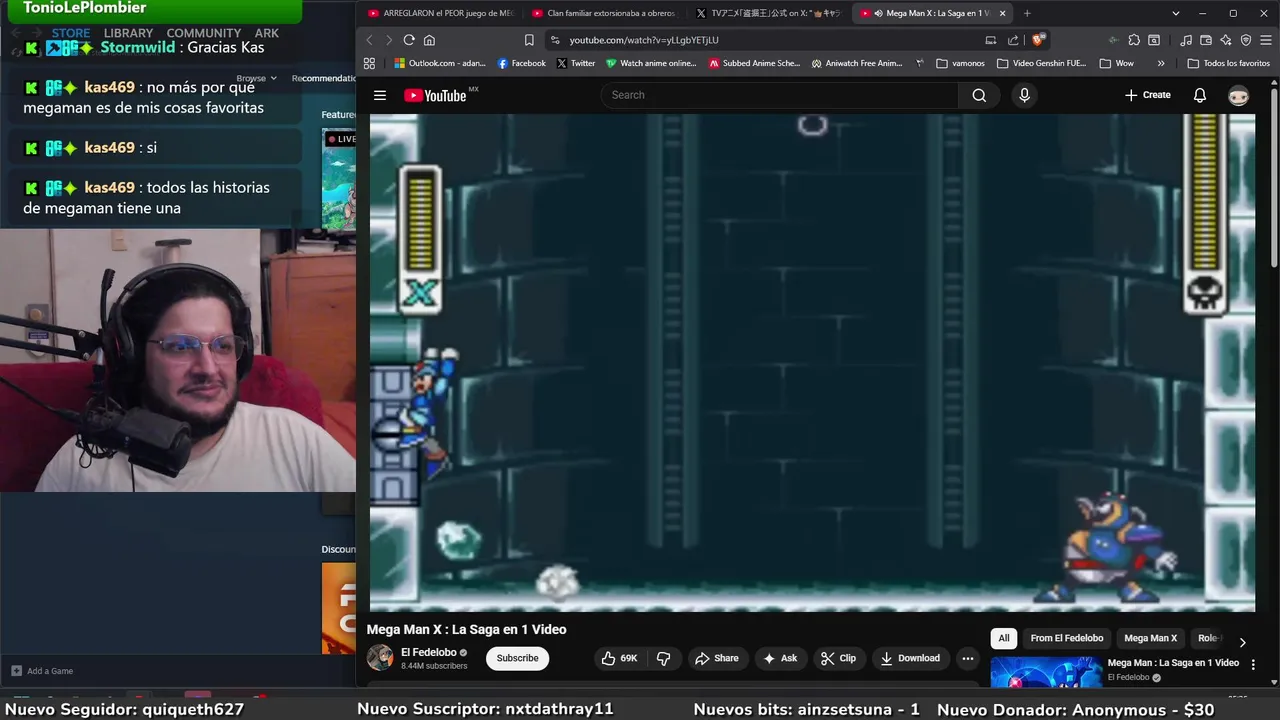1280x720 pixels.
Task: Open the Subbed Anime Schedule bookmark
Action: 755,63
